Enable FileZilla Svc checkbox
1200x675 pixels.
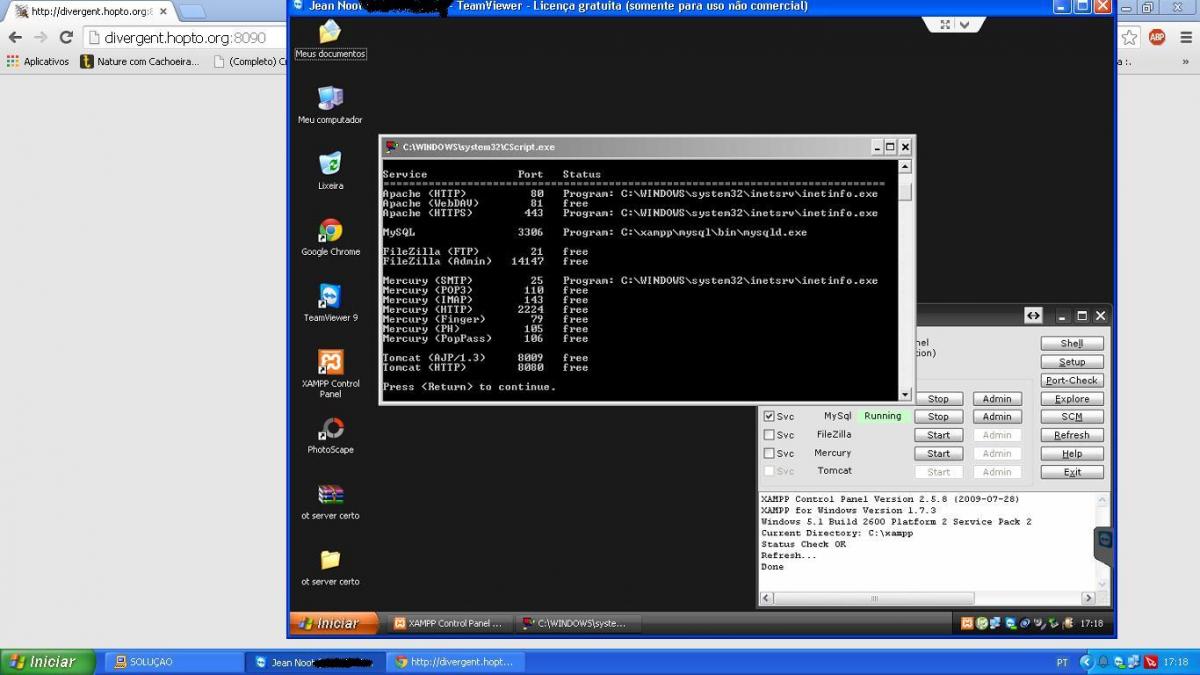[x=769, y=435]
